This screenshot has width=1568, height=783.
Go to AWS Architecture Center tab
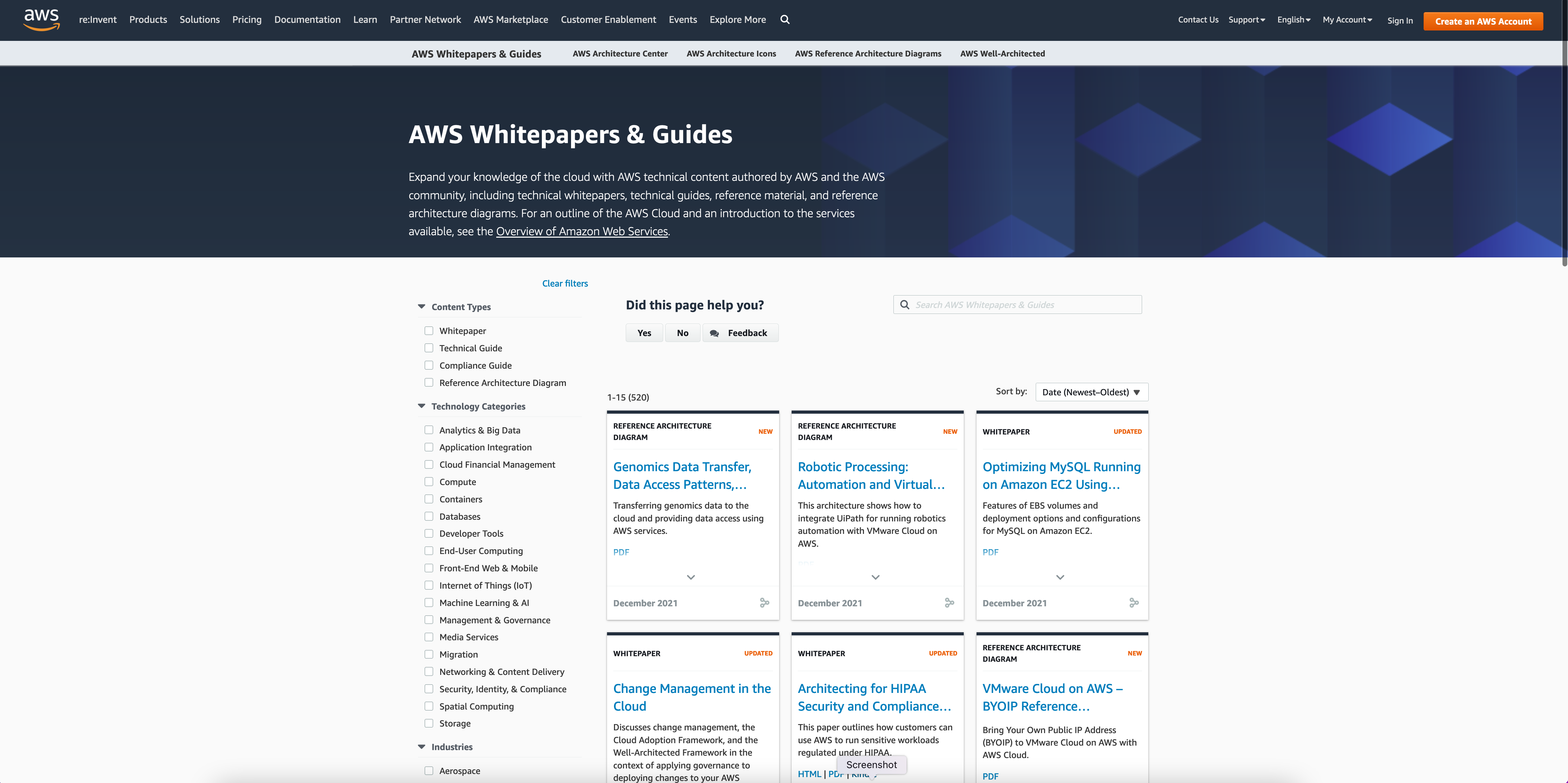click(x=620, y=54)
